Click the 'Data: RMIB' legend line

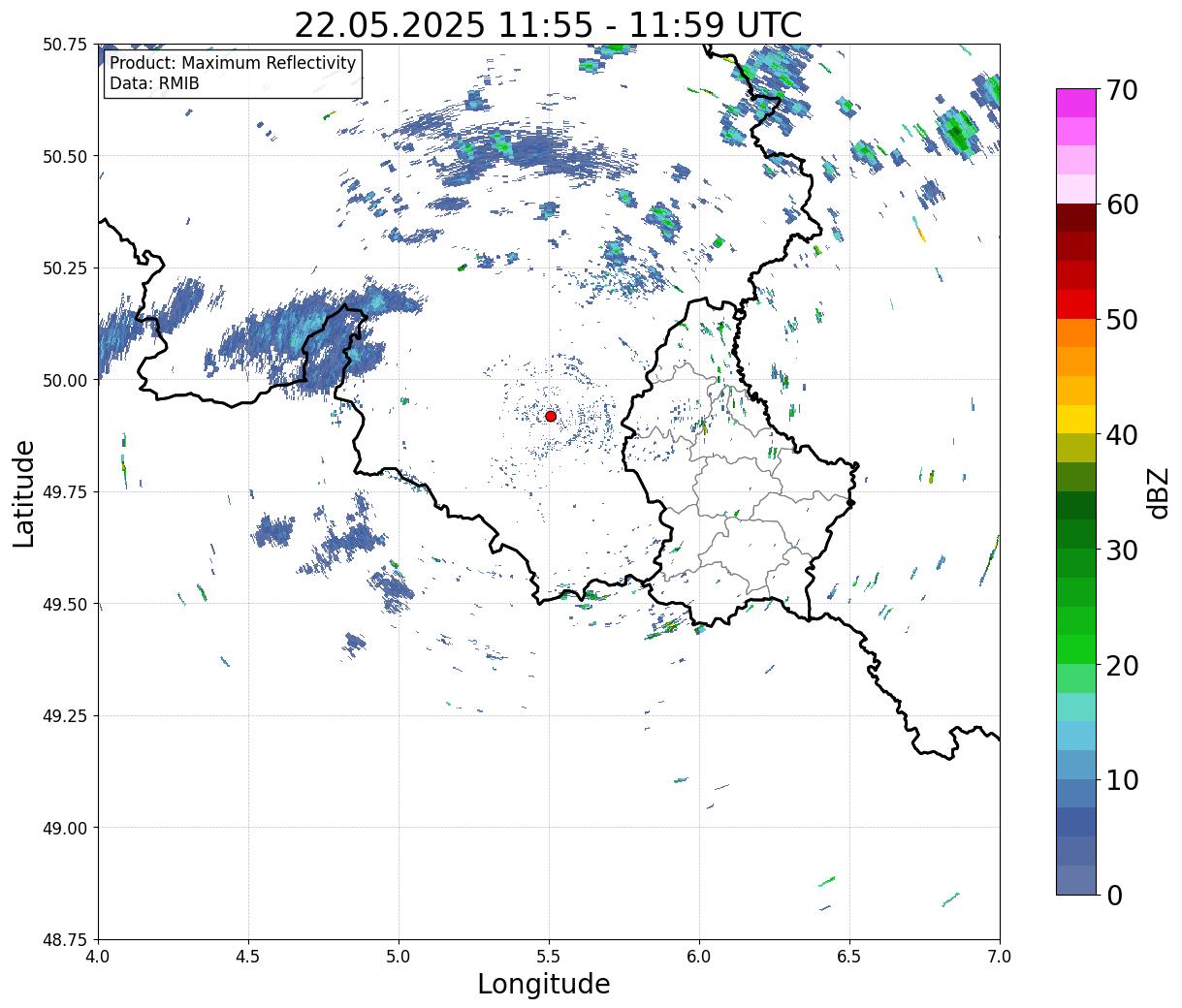pyautogui.click(x=154, y=84)
